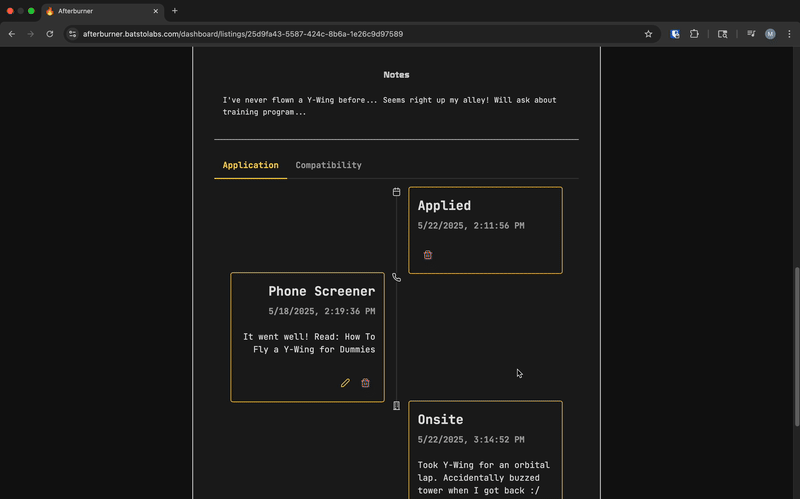This screenshot has height=499, width=800.
Task: Select the Application tab
Action: click(x=251, y=165)
